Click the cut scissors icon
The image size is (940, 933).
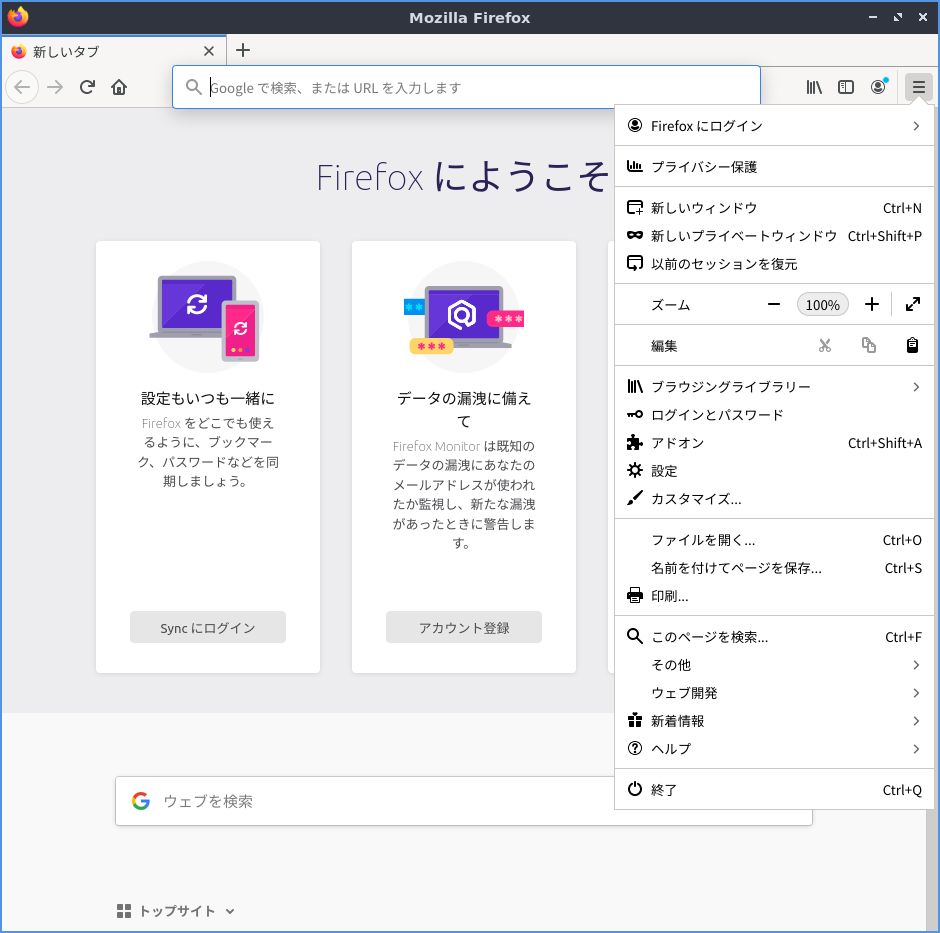coord(825,345)
